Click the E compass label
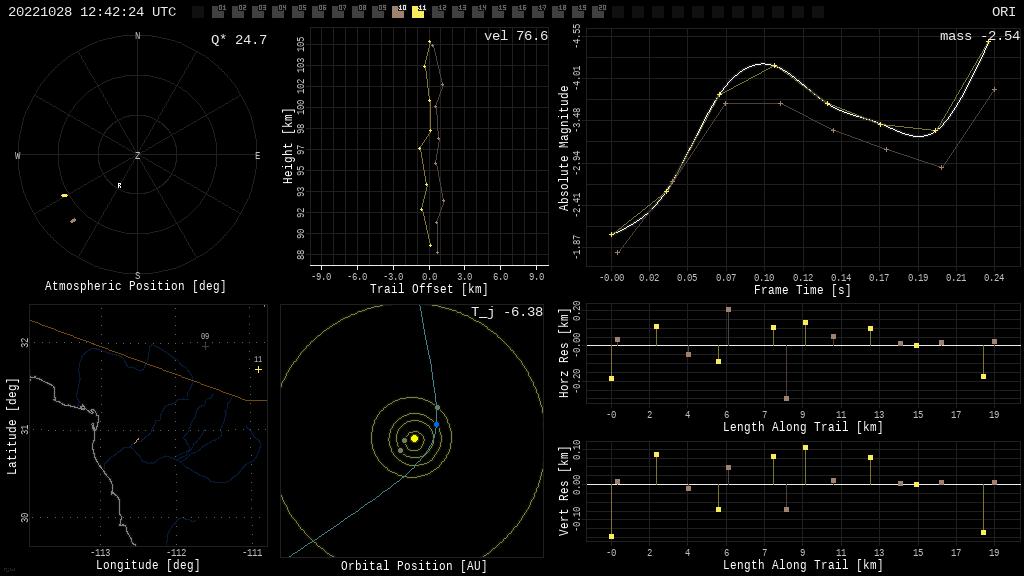Viewport: 1024px width, 576px height. (x=257, y=155)
